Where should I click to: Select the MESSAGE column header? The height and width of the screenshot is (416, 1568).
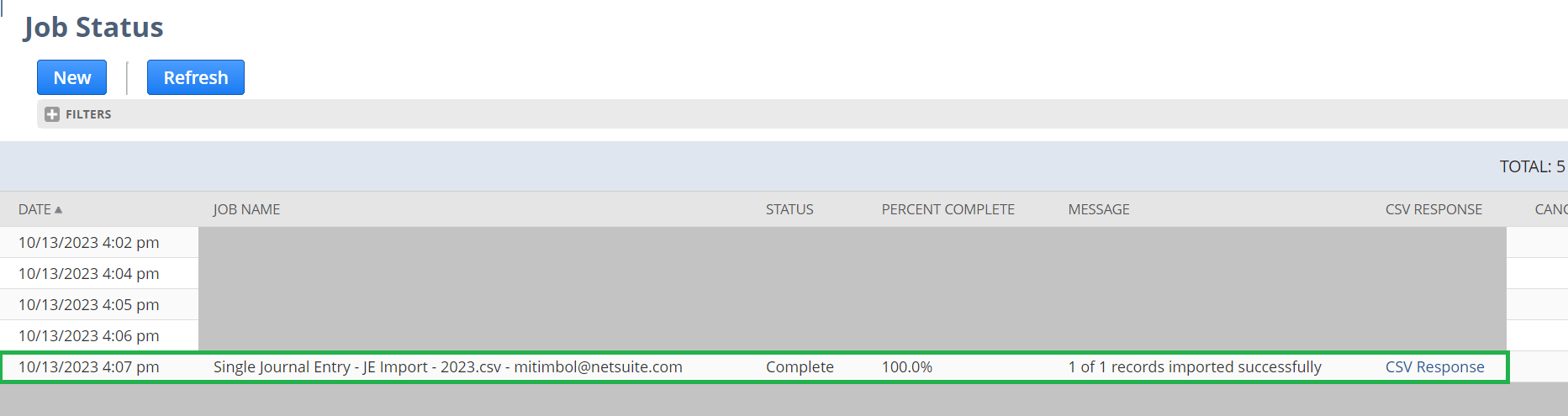1099,209
